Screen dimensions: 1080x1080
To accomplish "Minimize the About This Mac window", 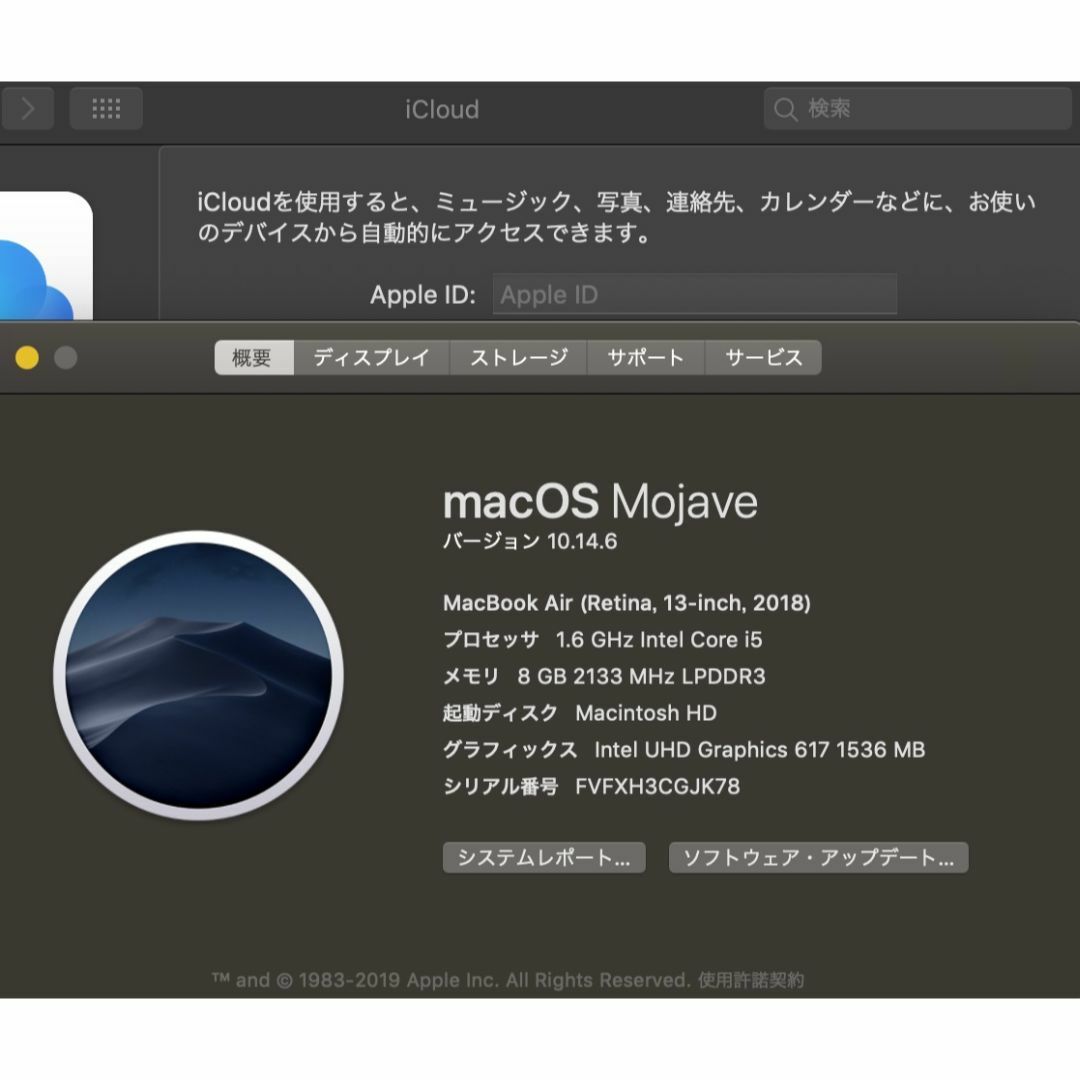I will (x=27, y=357).
